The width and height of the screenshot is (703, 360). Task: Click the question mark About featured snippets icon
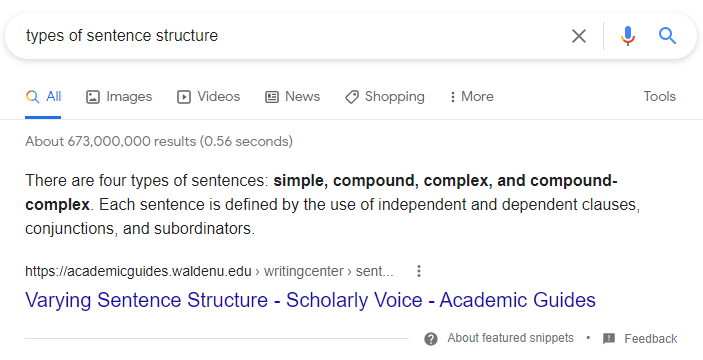click(431, 339)
